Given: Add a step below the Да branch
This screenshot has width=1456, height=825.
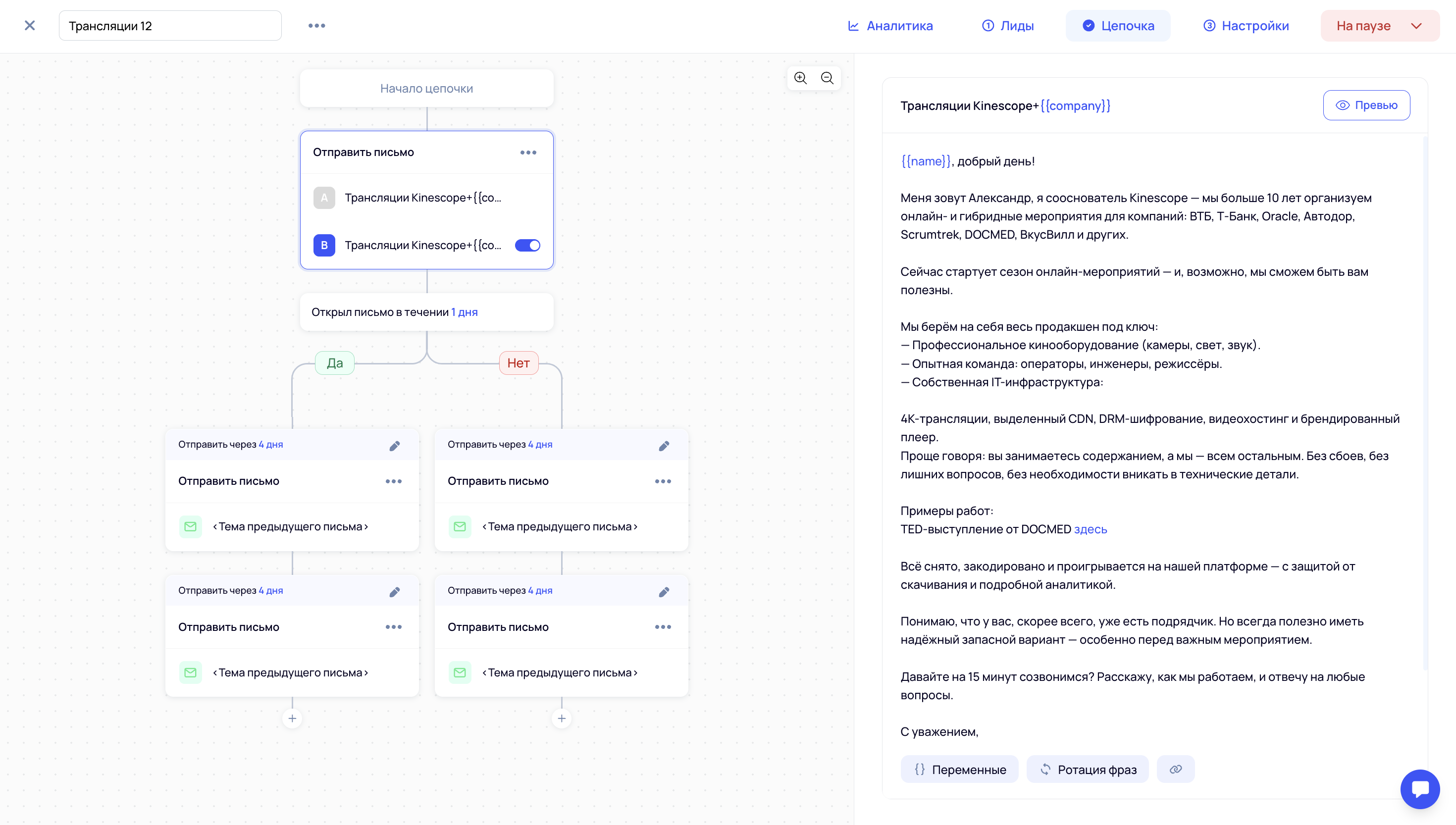Looking at the screenshot, I should tap(292, 719).
